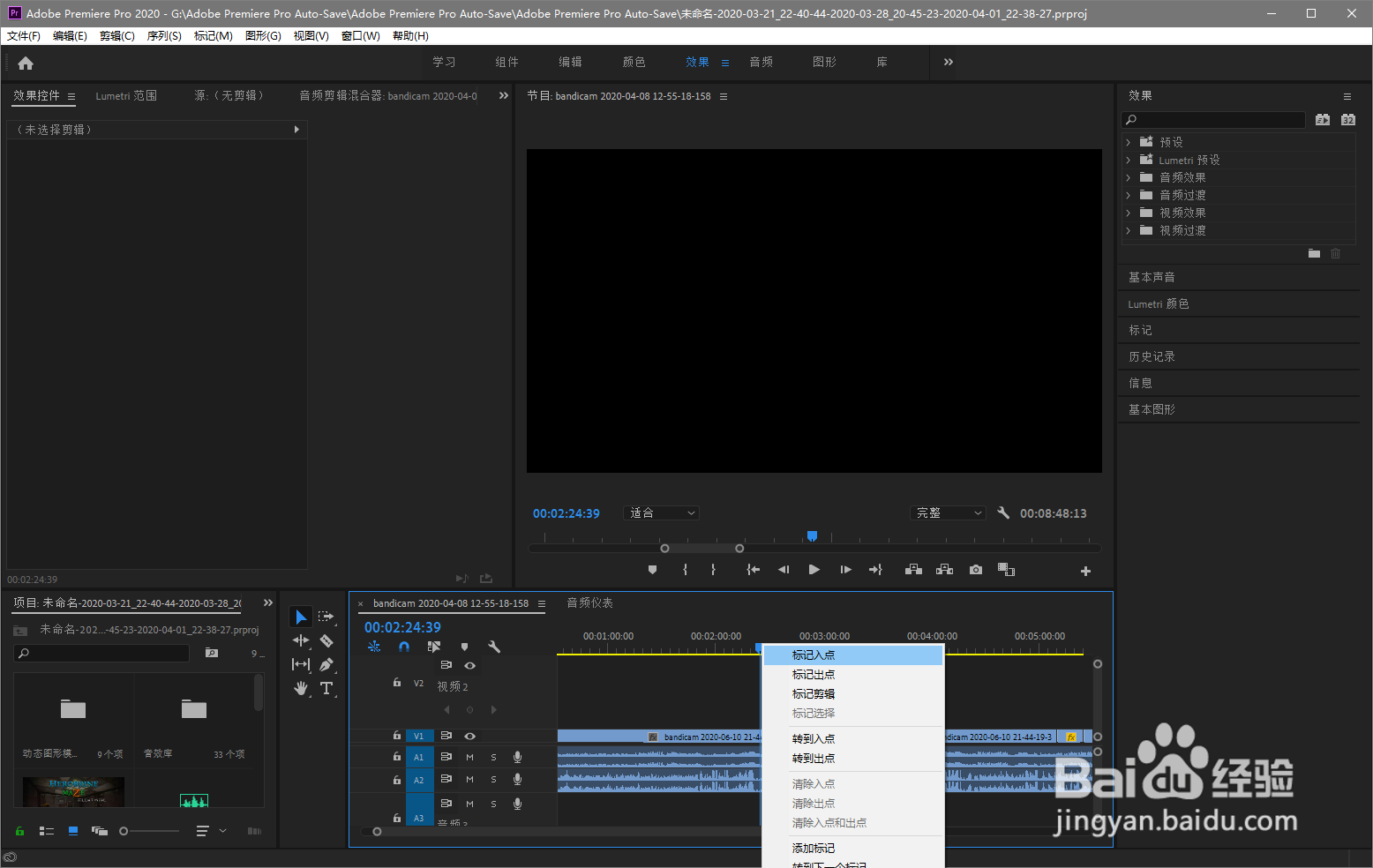Image resolution: width=1373 pixels, height=868 pixels.
Task: Switch project panel to list view
Action: [x=47, y=831]
